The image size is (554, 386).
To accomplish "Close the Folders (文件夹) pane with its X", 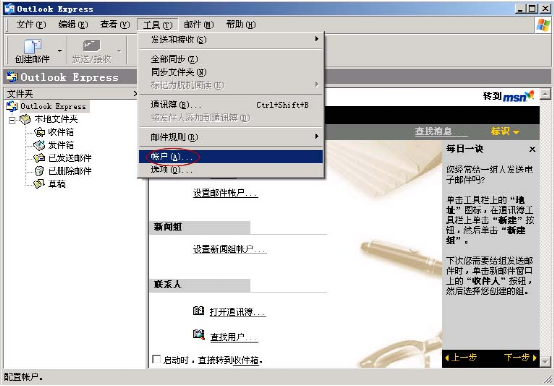I will click(x=135, y=94).
